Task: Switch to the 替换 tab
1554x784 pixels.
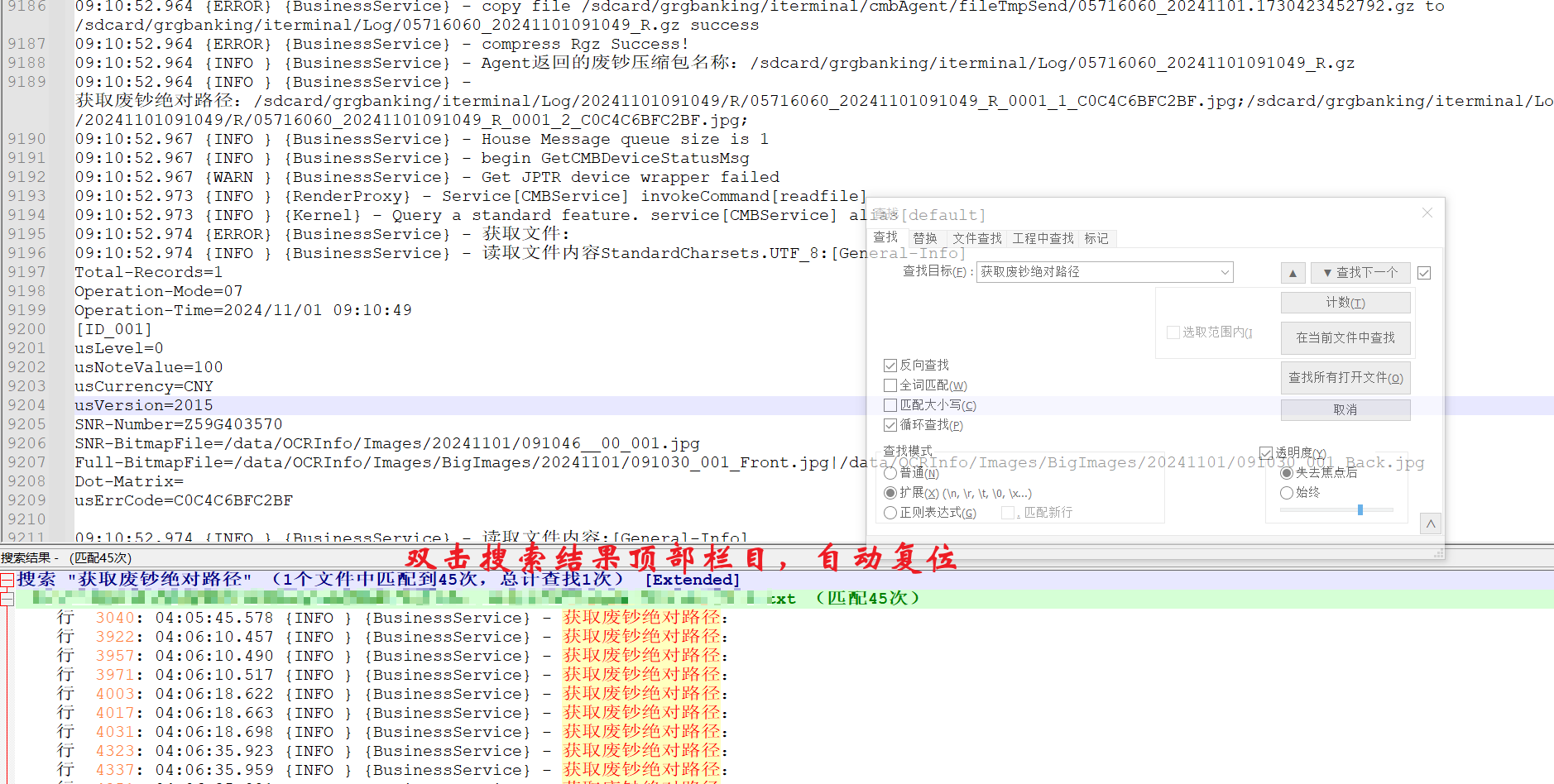Action: pos(925,238)
